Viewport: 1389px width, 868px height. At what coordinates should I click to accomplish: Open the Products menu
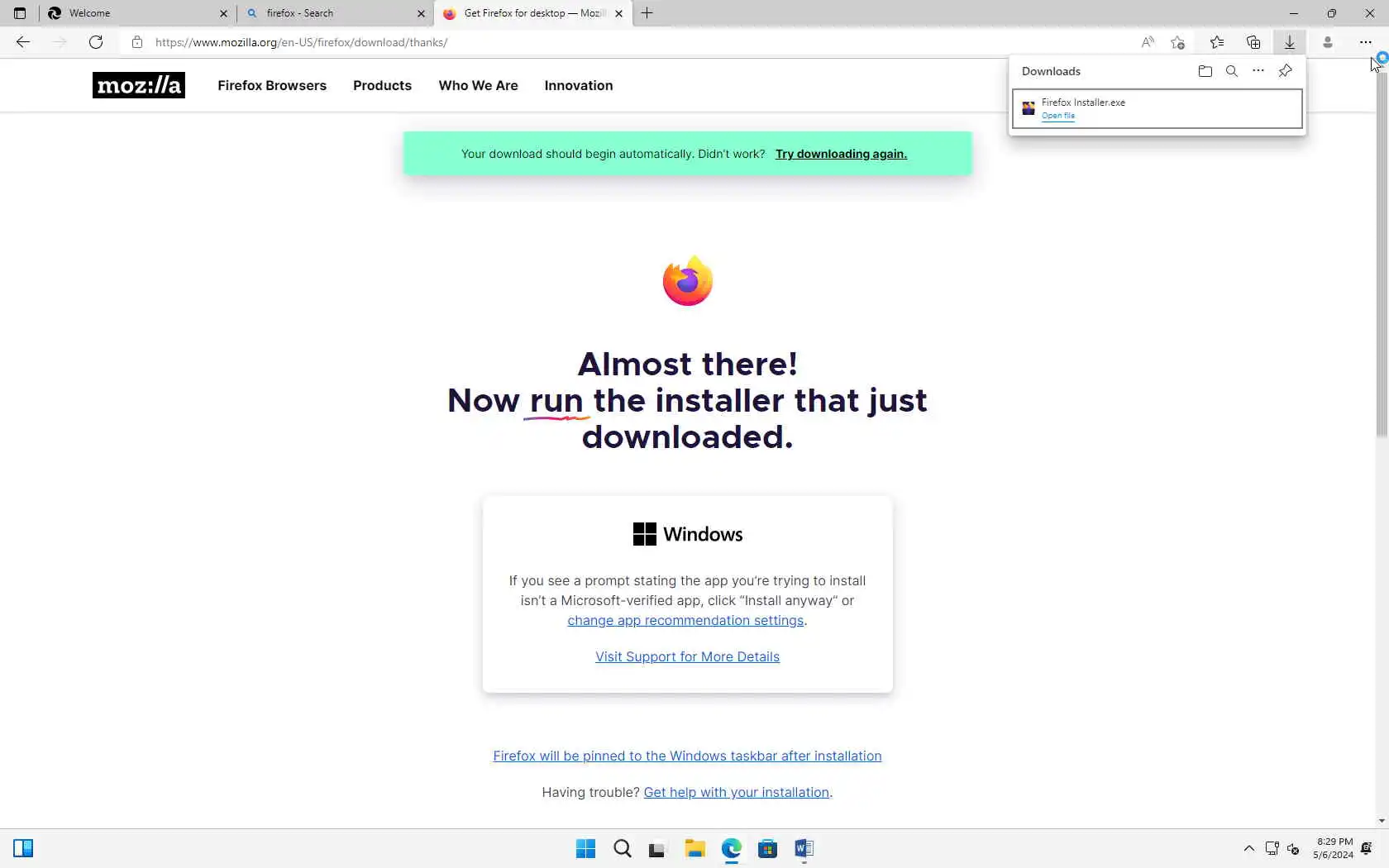(382, 85)
